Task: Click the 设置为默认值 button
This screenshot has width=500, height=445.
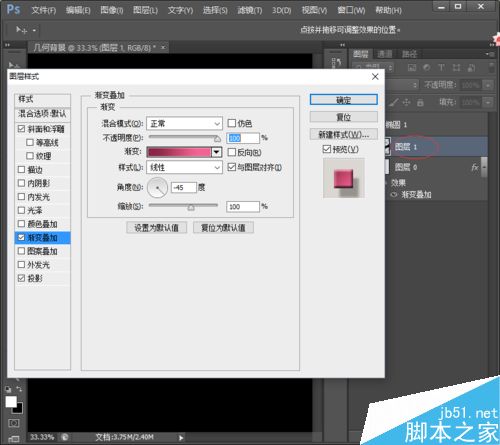Action: tap(156, 228)
